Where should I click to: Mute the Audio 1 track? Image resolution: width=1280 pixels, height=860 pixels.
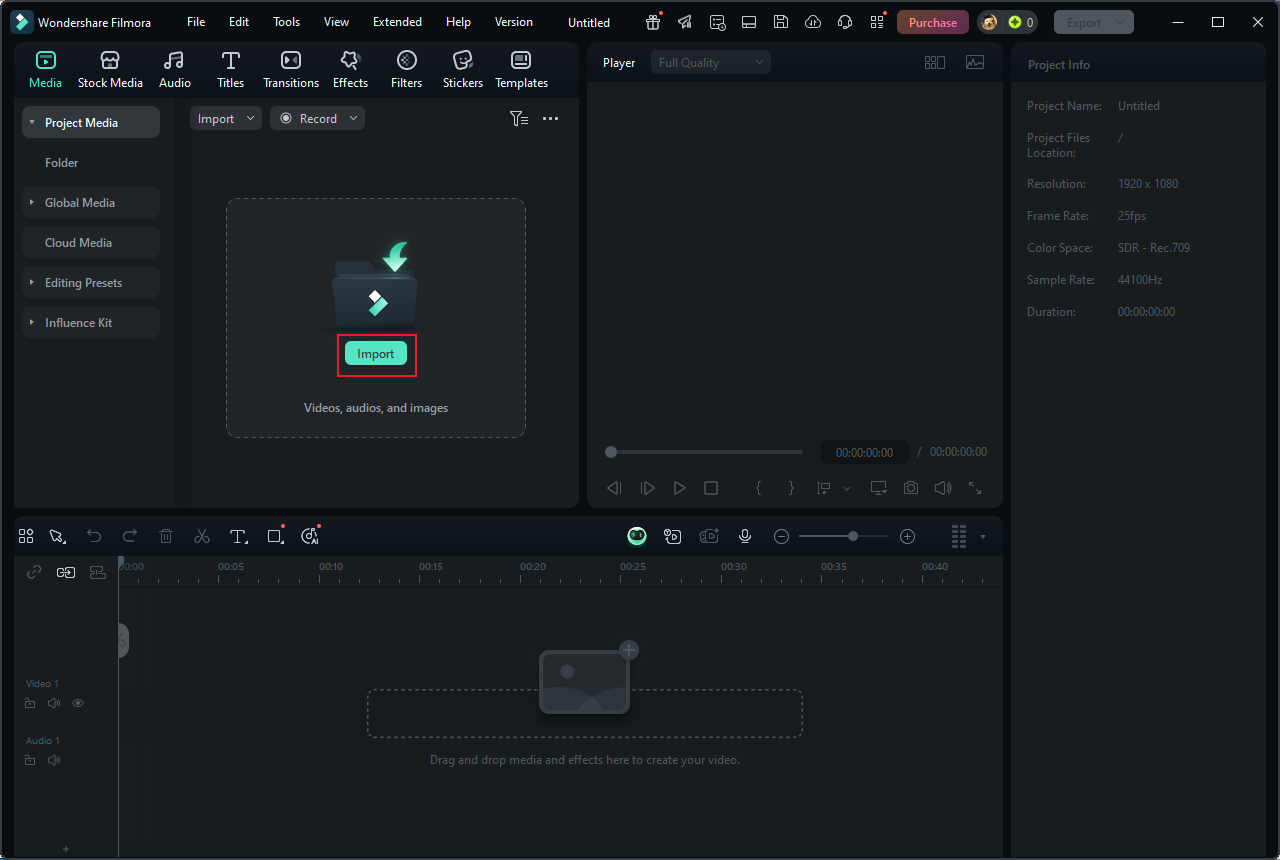point(54,759)
